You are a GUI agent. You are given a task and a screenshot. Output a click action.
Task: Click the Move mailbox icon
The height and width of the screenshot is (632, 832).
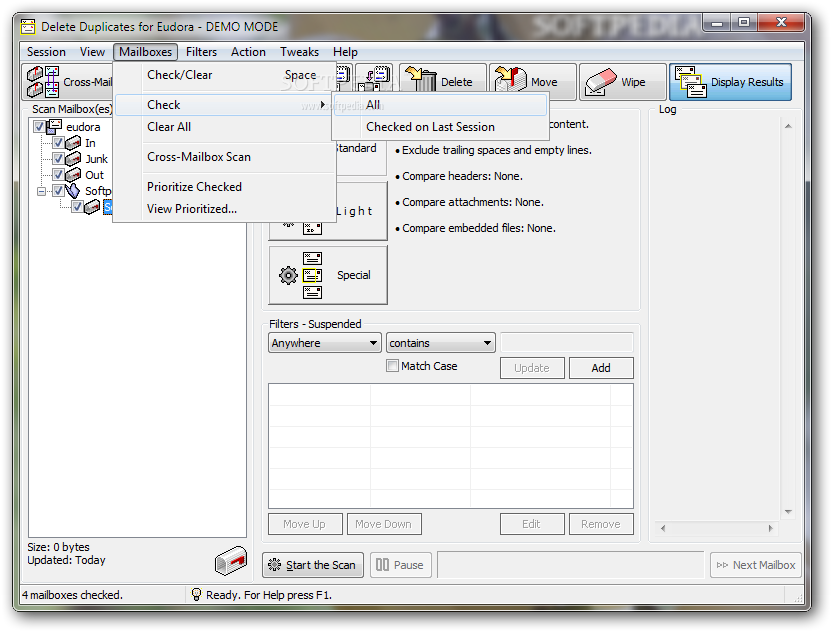510,81
